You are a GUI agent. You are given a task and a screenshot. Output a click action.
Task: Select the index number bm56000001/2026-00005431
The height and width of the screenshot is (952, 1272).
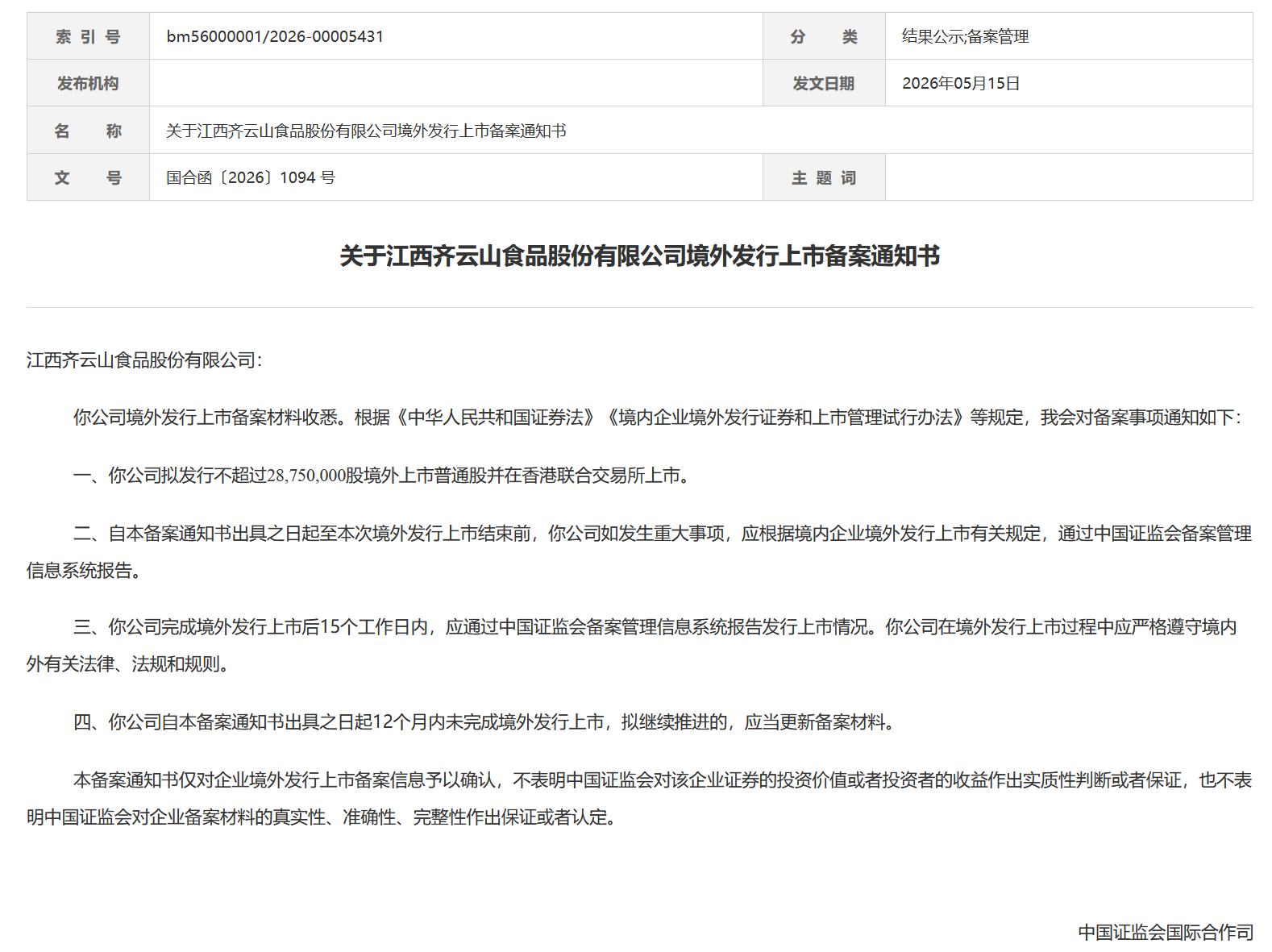275,36
